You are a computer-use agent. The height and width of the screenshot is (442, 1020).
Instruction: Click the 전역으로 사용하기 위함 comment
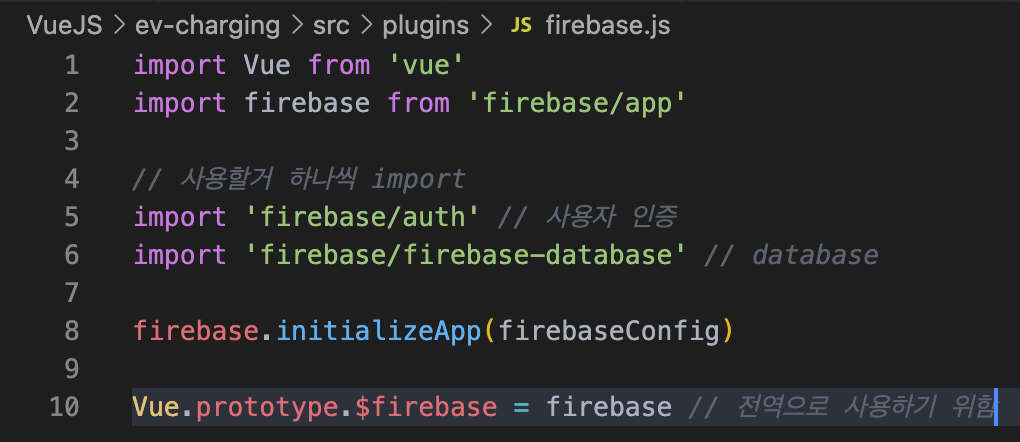841,407
